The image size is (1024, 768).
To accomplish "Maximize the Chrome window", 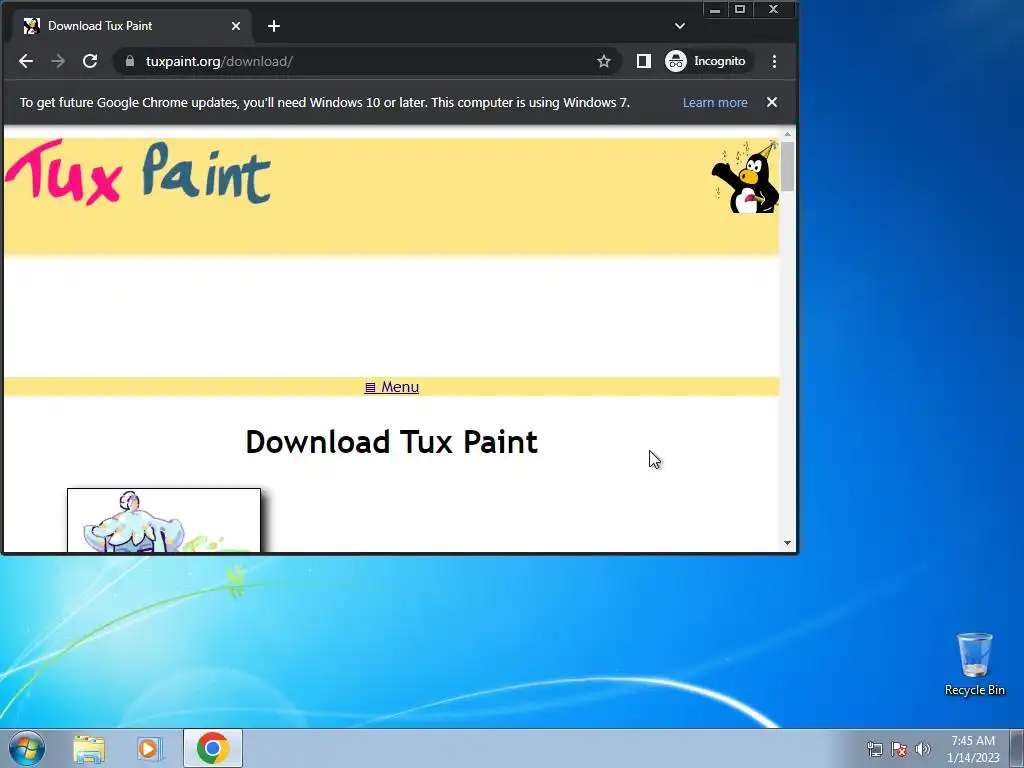I will tap(740, 9).
